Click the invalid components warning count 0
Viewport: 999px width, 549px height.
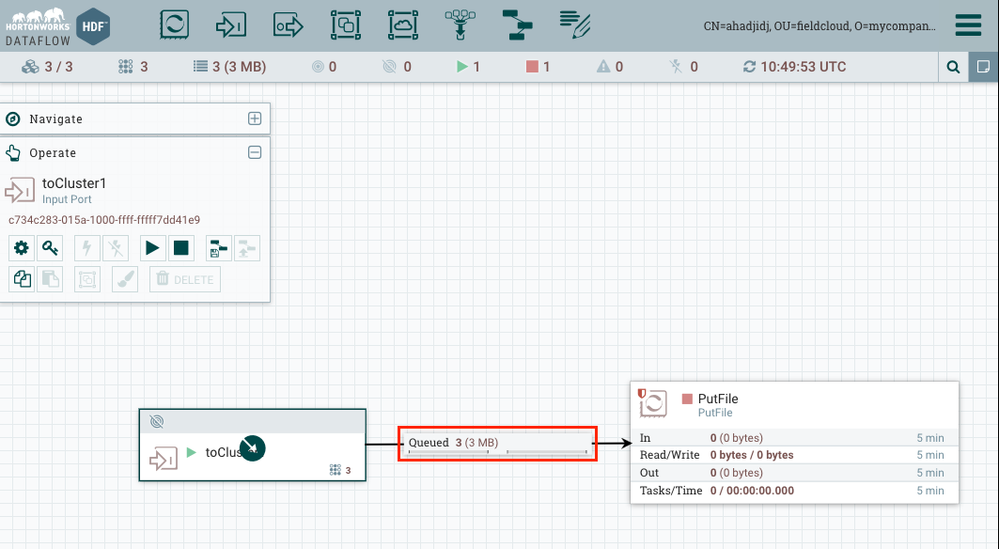(x=610, y=67)
